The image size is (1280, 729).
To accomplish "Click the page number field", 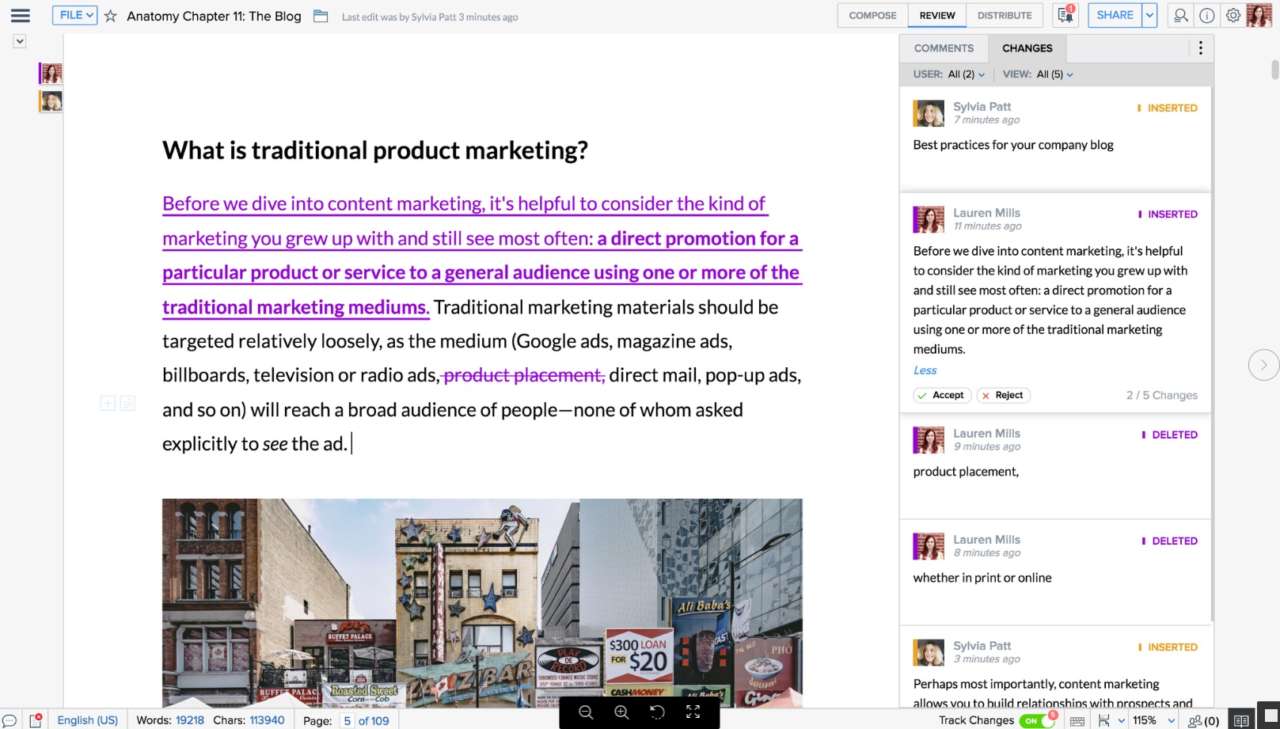I will click(x=347, y=720).
